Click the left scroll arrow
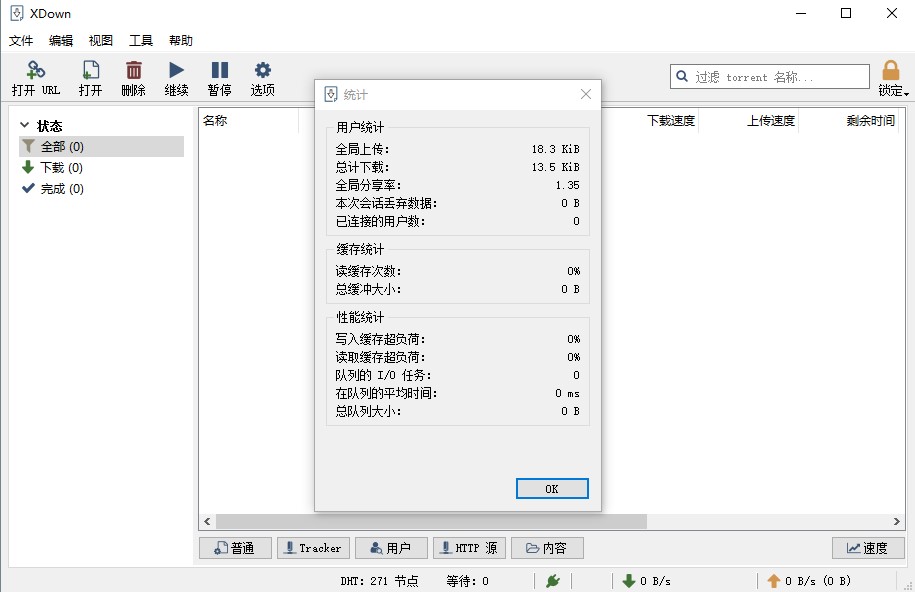915x592 pixels. click(207, 521)
